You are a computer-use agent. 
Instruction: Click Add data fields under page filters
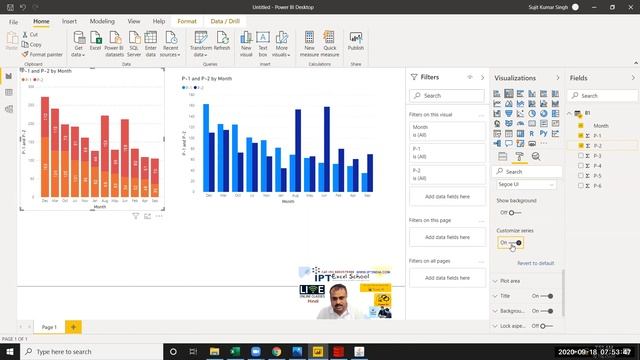pyautogui.click(x=447, y=237)
